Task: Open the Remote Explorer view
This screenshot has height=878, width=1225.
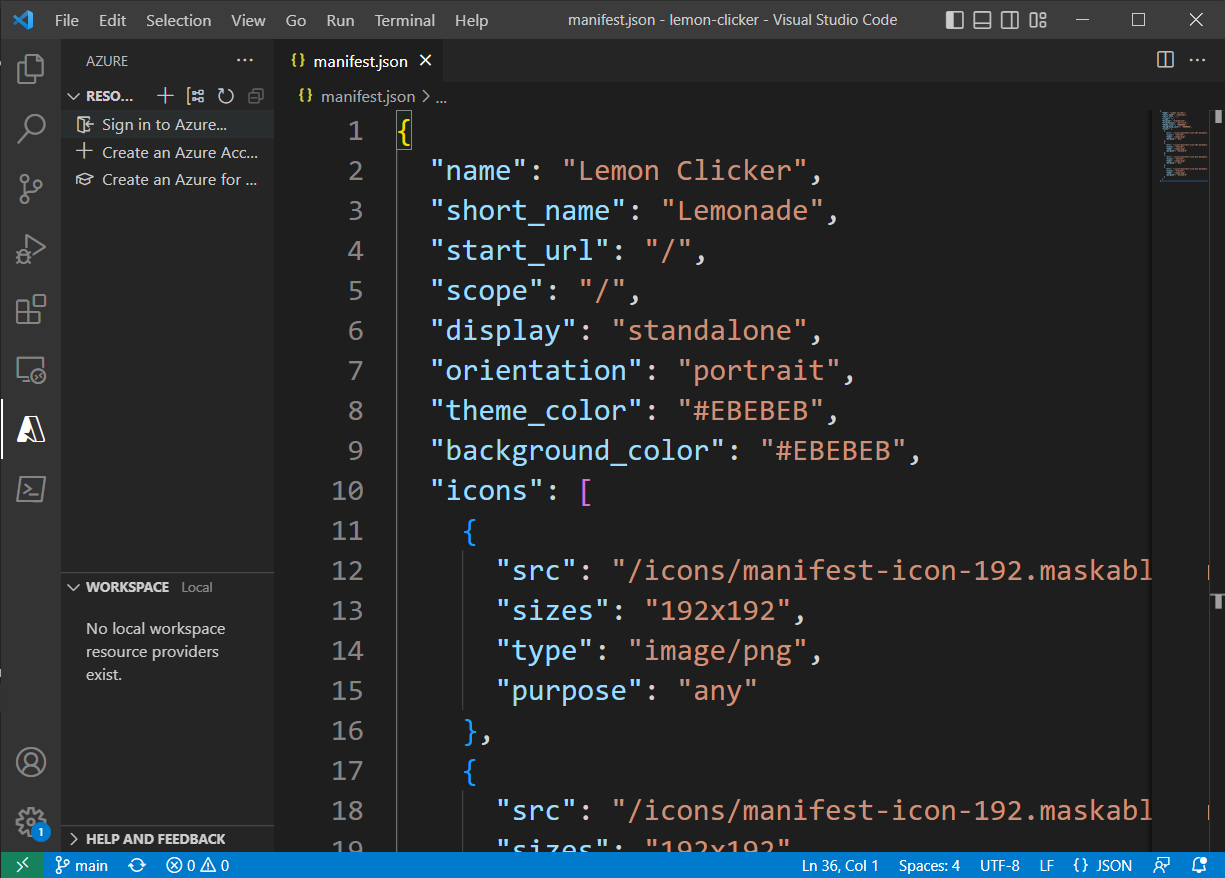Action: pos(31,369)
